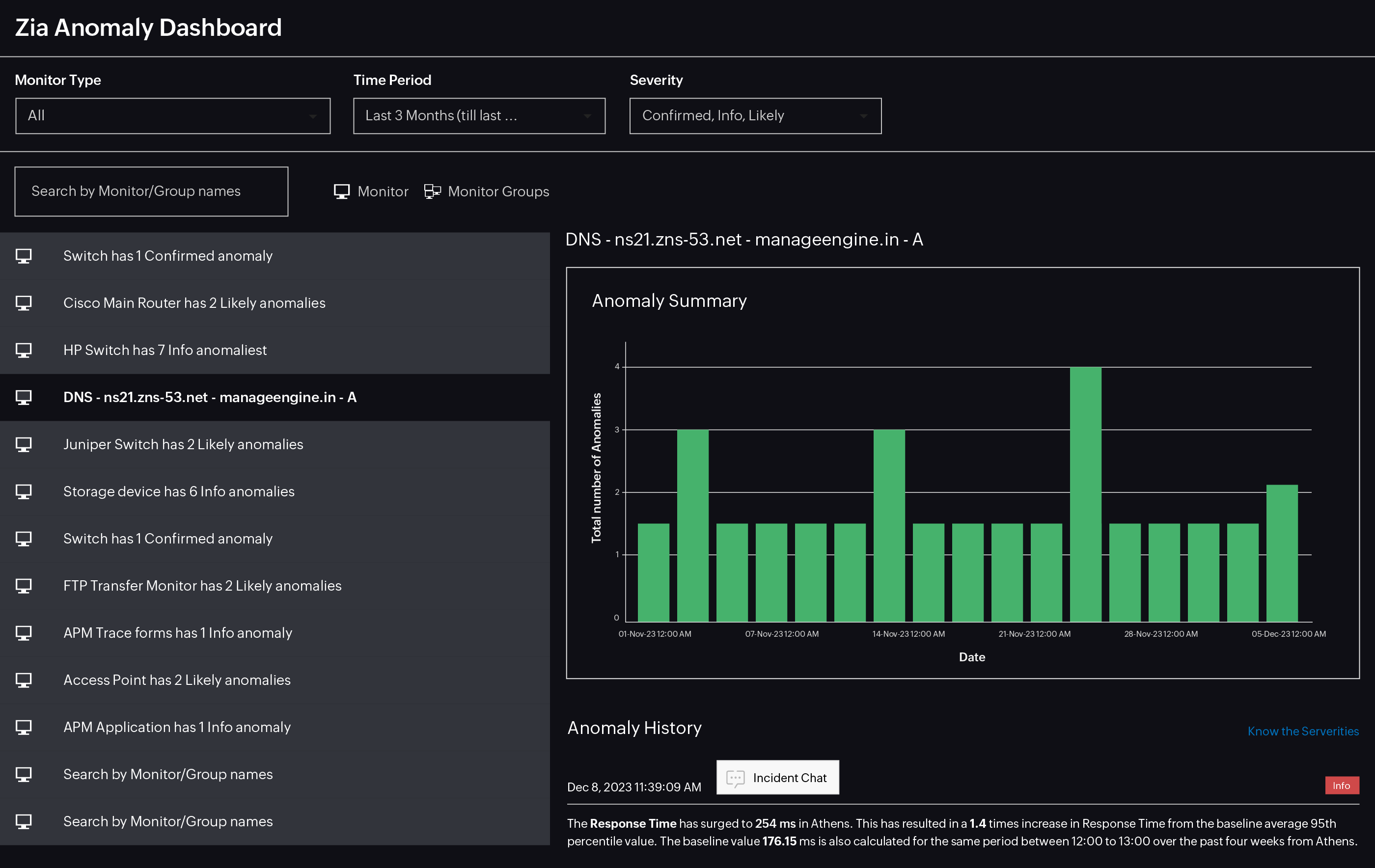
Task: Click the monitor icon beside Juniper Switch
Action: click(x=24, y=444)
